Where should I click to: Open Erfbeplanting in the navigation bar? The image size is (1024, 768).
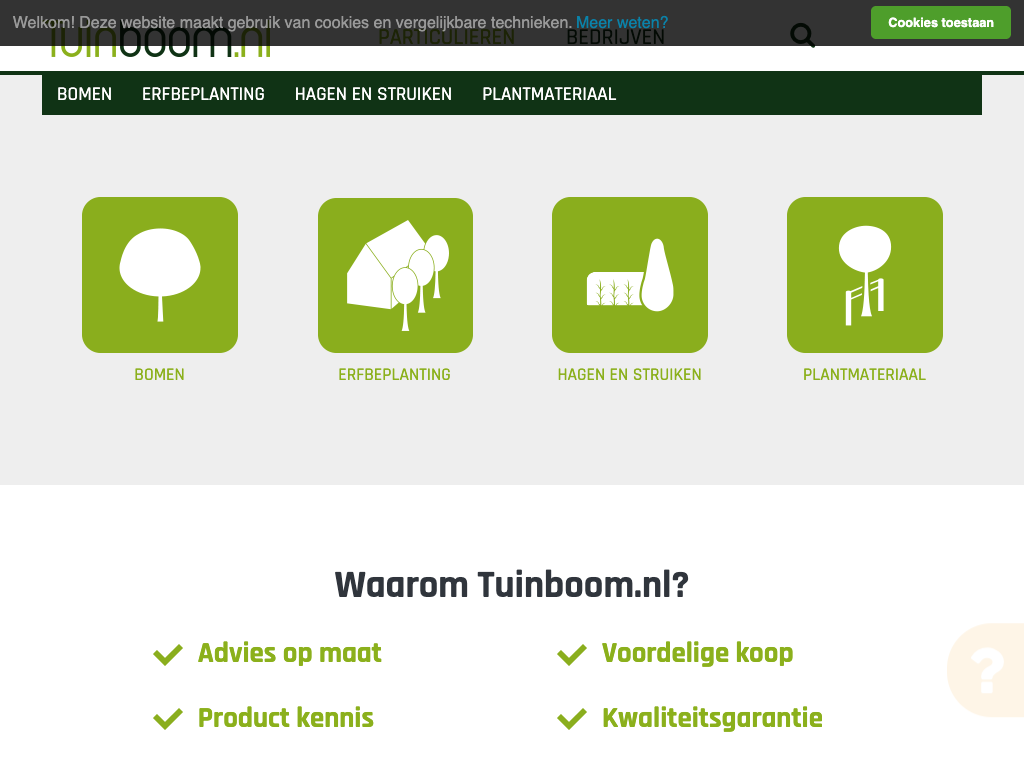click(x=203, y=94)
